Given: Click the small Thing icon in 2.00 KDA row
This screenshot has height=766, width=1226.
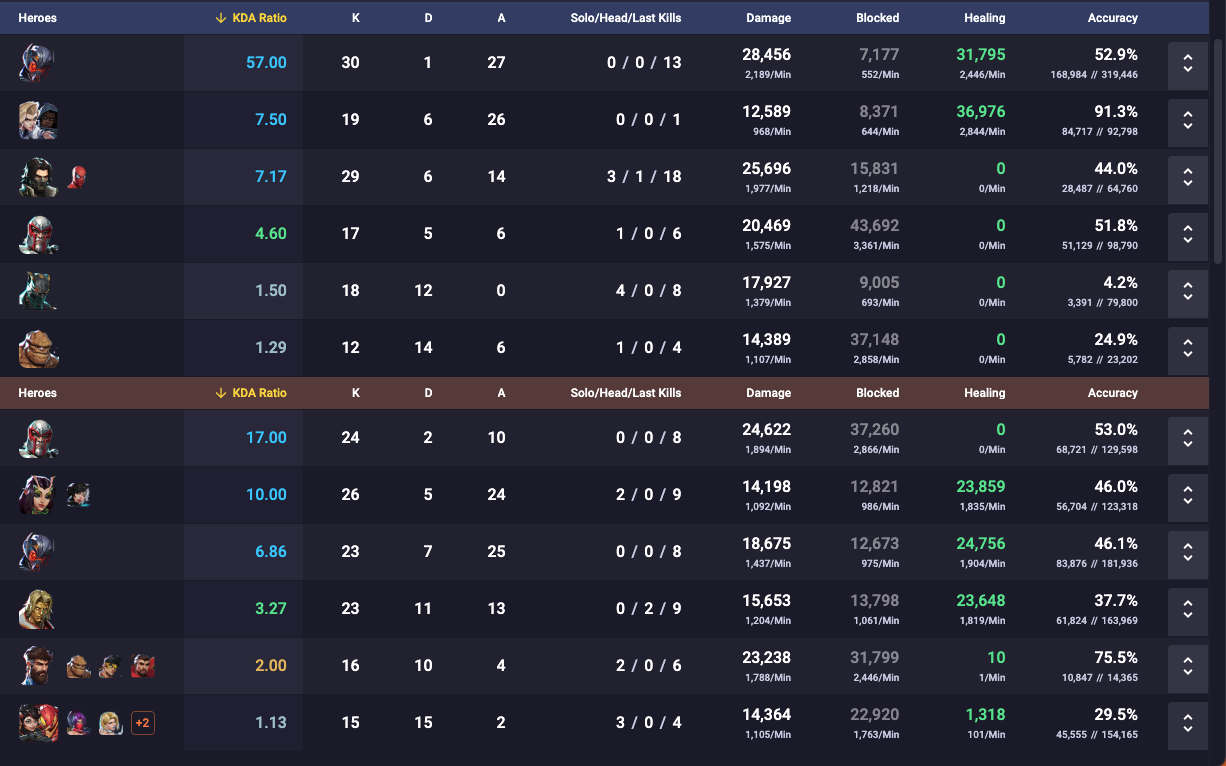Looking at the screenshot, I should [x=78, y=666].
